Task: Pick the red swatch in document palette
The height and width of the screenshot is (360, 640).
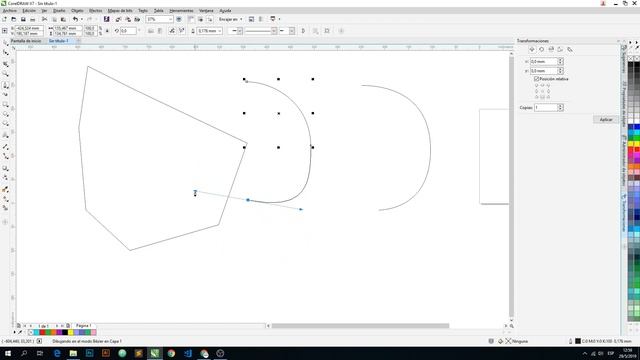Action: click(42, 333)
